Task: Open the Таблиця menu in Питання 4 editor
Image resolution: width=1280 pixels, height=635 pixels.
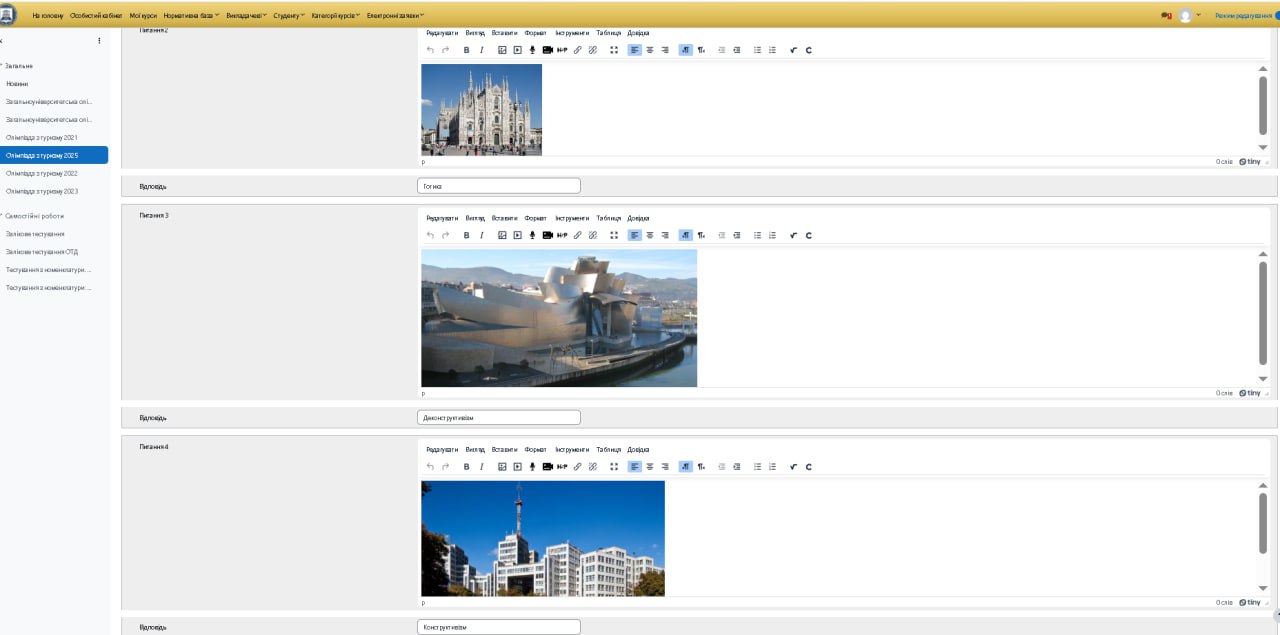Action: (608, 450)
